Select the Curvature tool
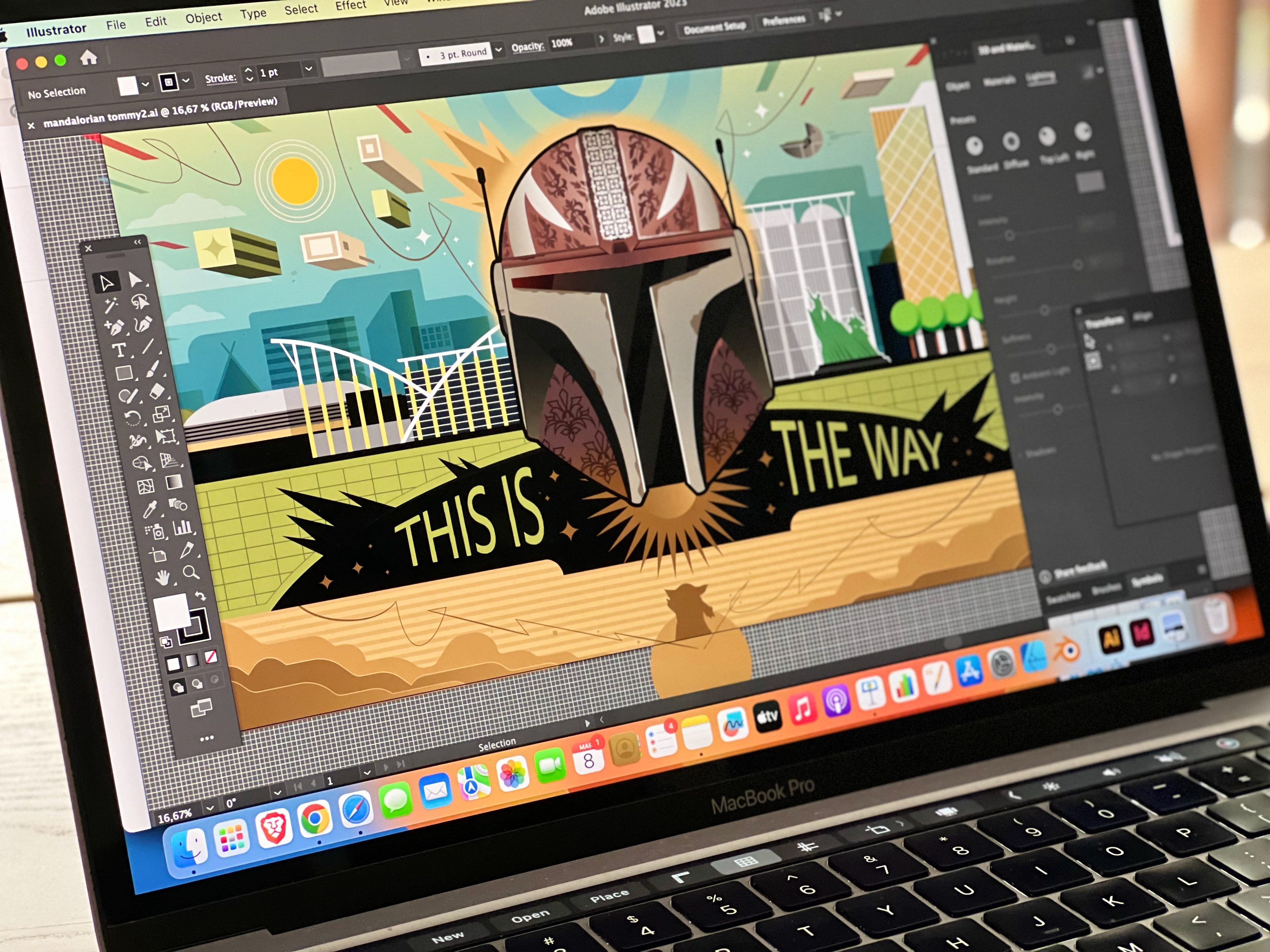Image resolution: width=1270 pixels, height=952 pixels. 144,324
